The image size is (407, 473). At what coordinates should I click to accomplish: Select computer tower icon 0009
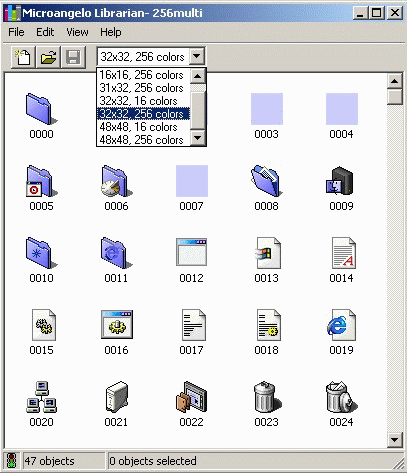[x=340, y=181]
